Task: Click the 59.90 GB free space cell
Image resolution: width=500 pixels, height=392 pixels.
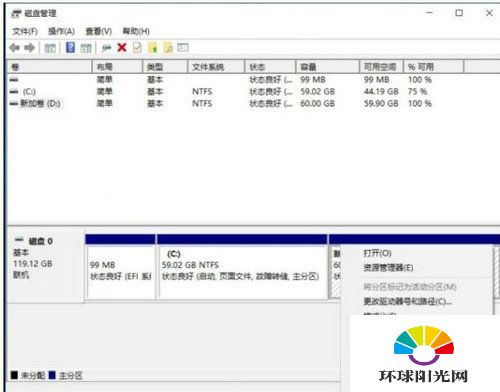Action: [381, 104]
